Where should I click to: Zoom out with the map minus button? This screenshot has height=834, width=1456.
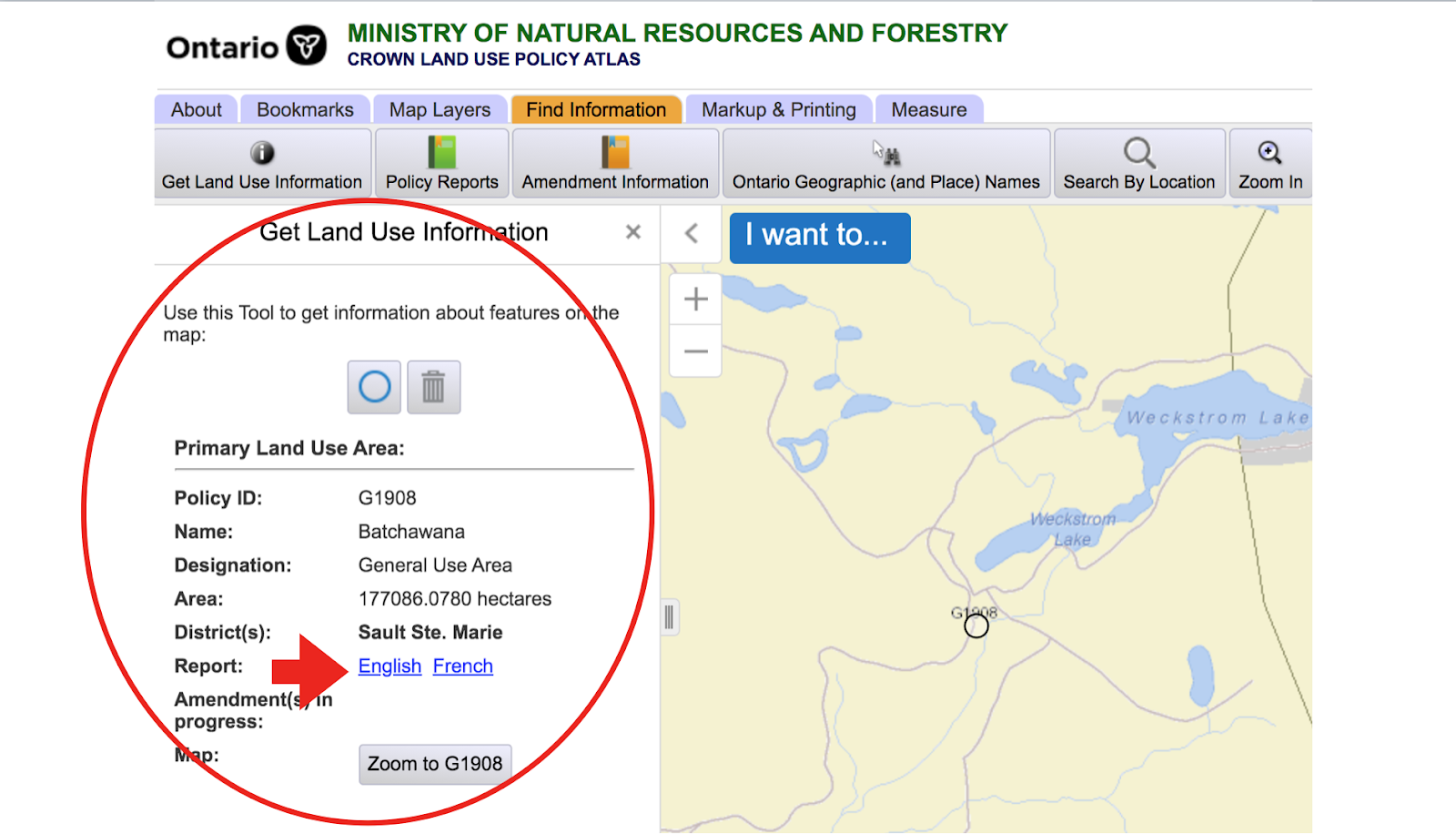tap(696, 351)
